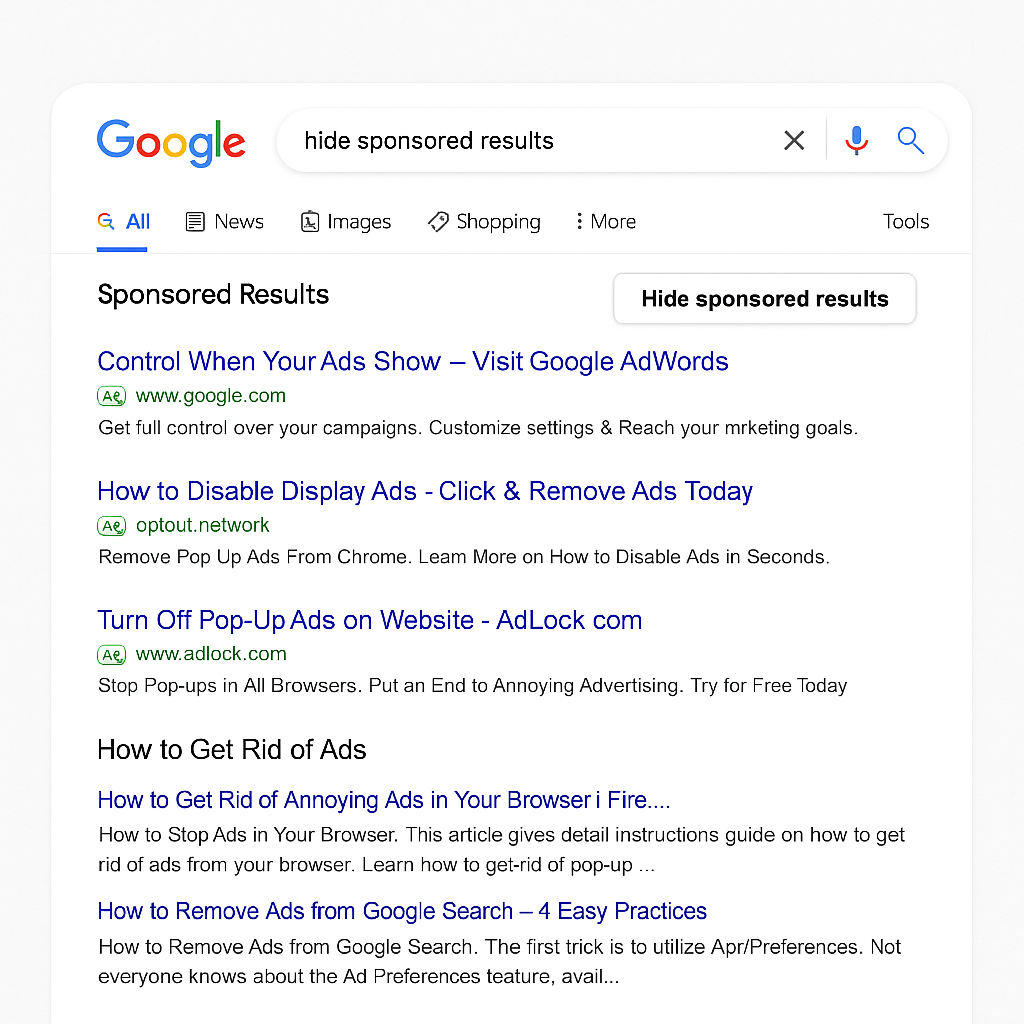Switch to the Images tab
The width and height of the screenshot is (1024, 1024).
pyautogui.click(x=346, y=222)
